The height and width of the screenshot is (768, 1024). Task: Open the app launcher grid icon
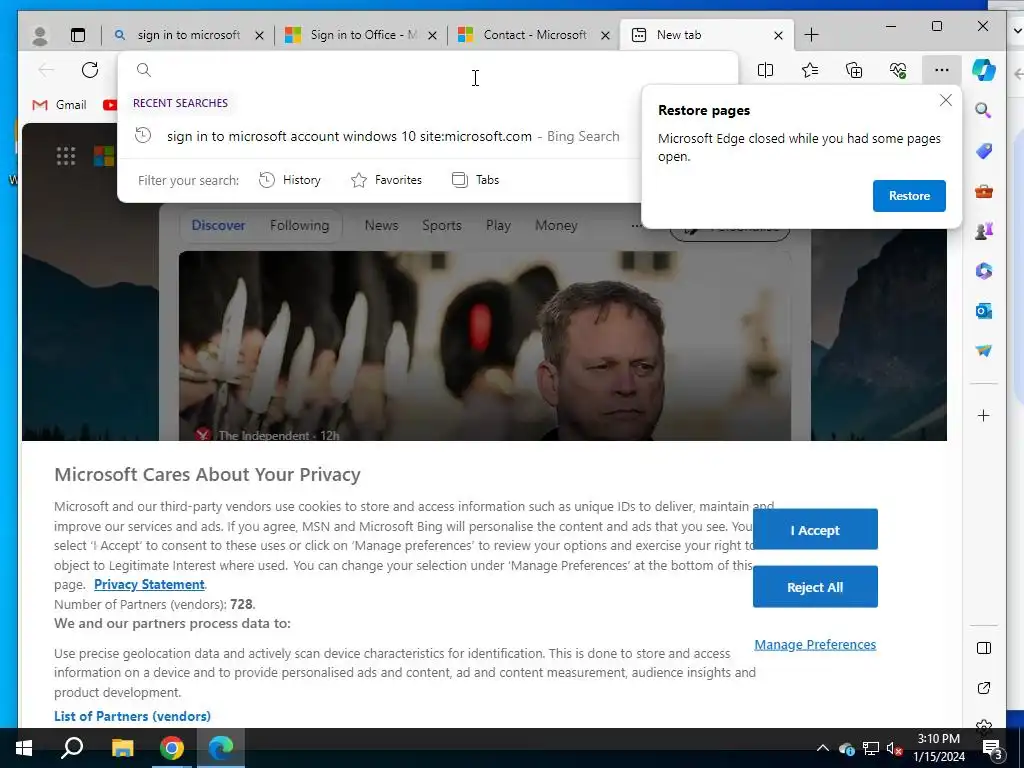coord(66,156)
